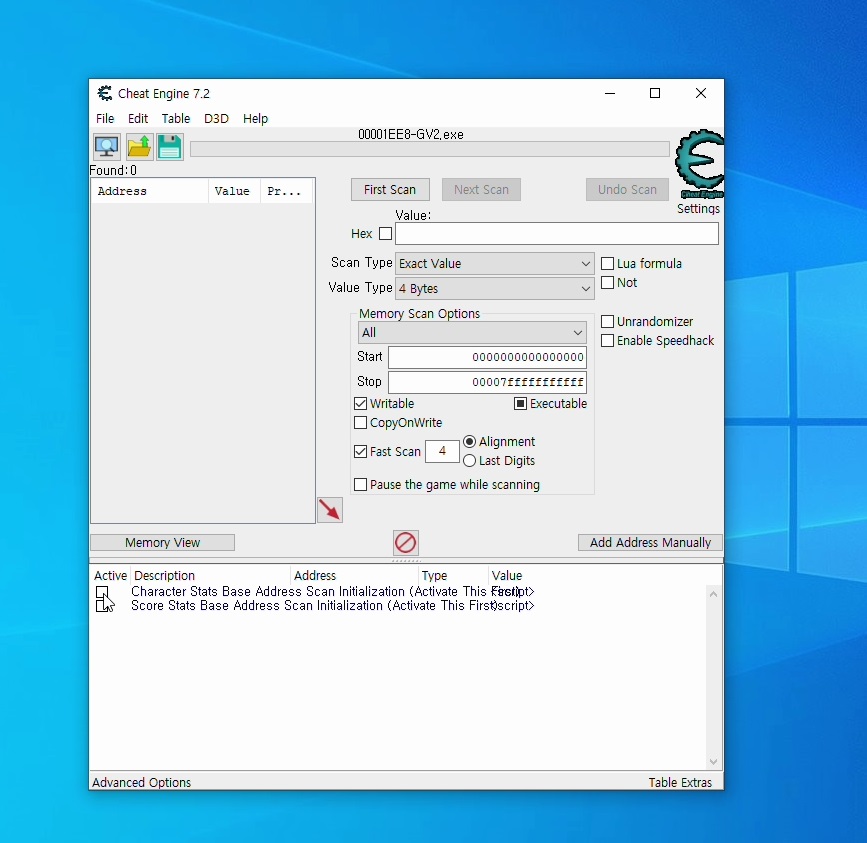Screen dimensions: 867x843
Task: Enable the CopyOnWrite checkbox
Action: click(x=361, y=423)
